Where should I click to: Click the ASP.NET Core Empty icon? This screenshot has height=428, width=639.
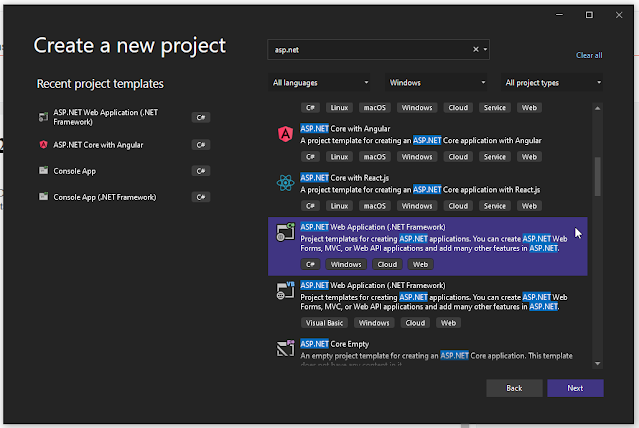[284, 347]
